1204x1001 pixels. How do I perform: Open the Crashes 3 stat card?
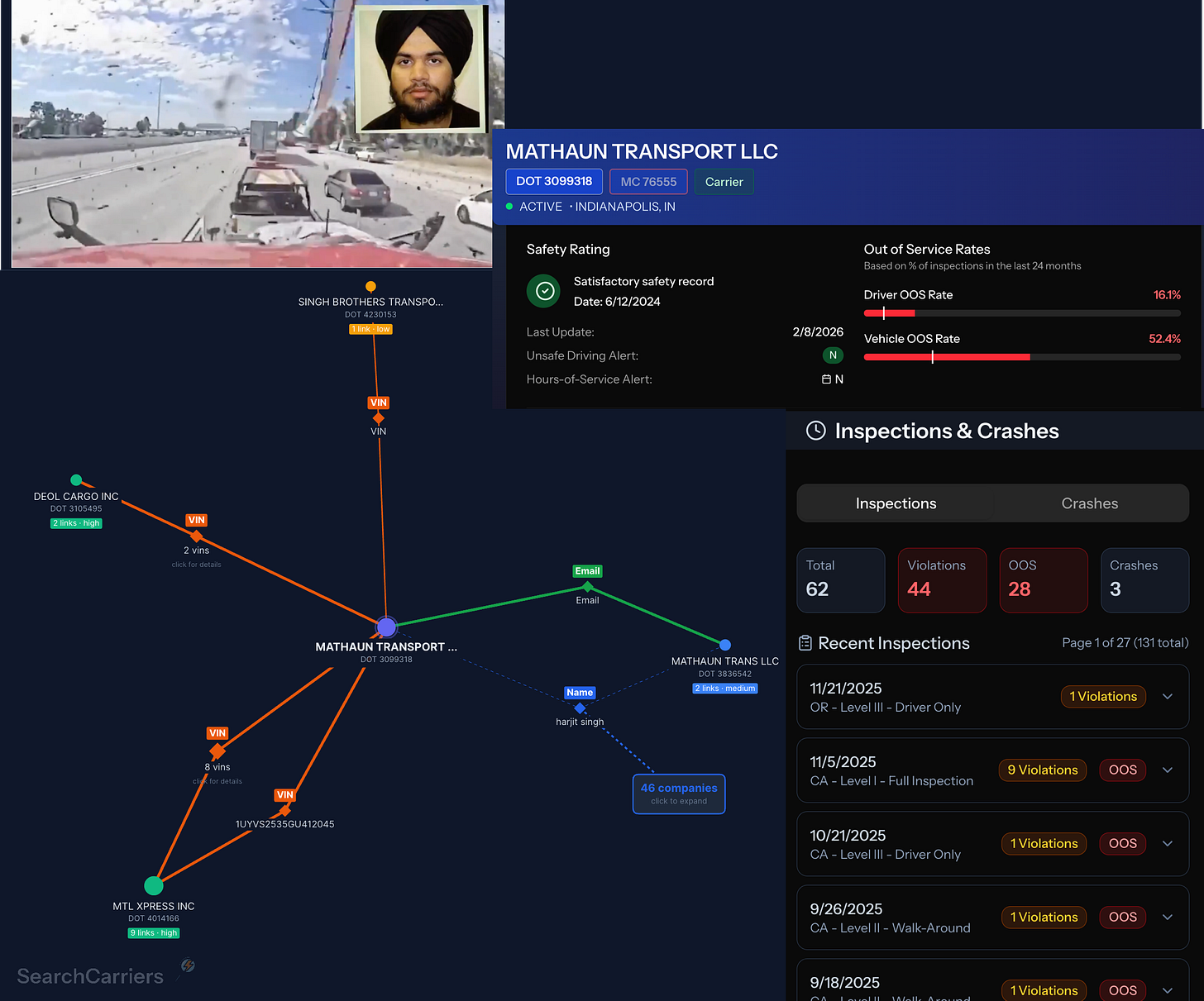pyautogui.click(x=1145, y=580)
